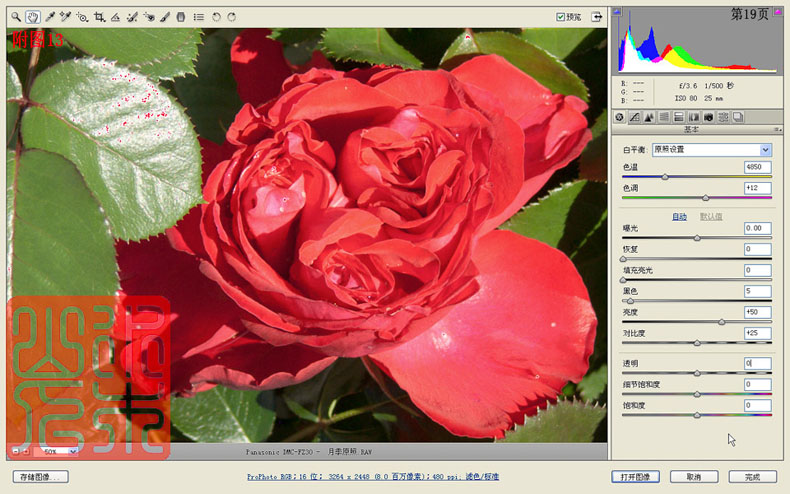
Task: Switch to the Snapshots panel tab
Action: (x=738, y=117)
